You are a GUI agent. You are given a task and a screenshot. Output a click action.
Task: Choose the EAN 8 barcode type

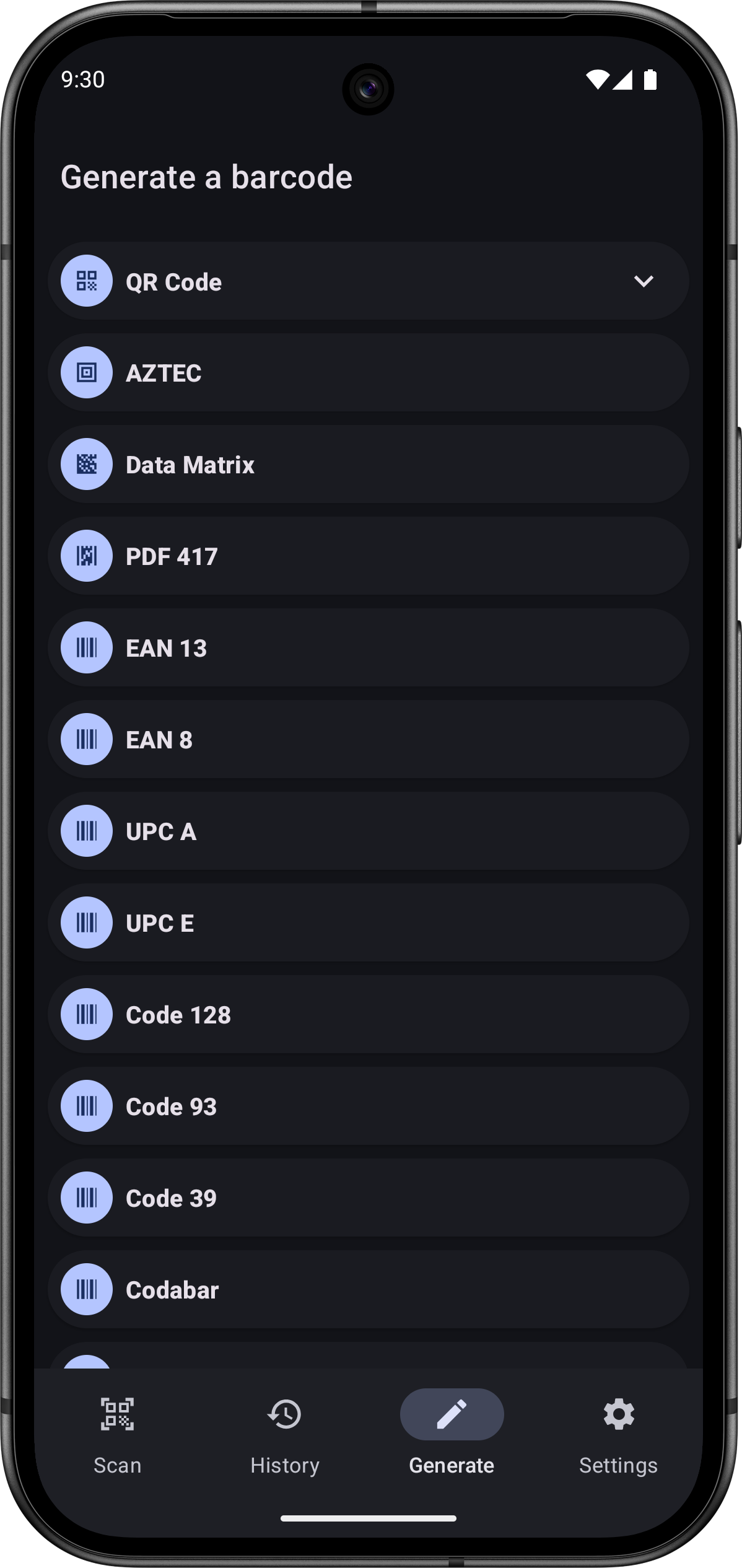coord(368,740)
